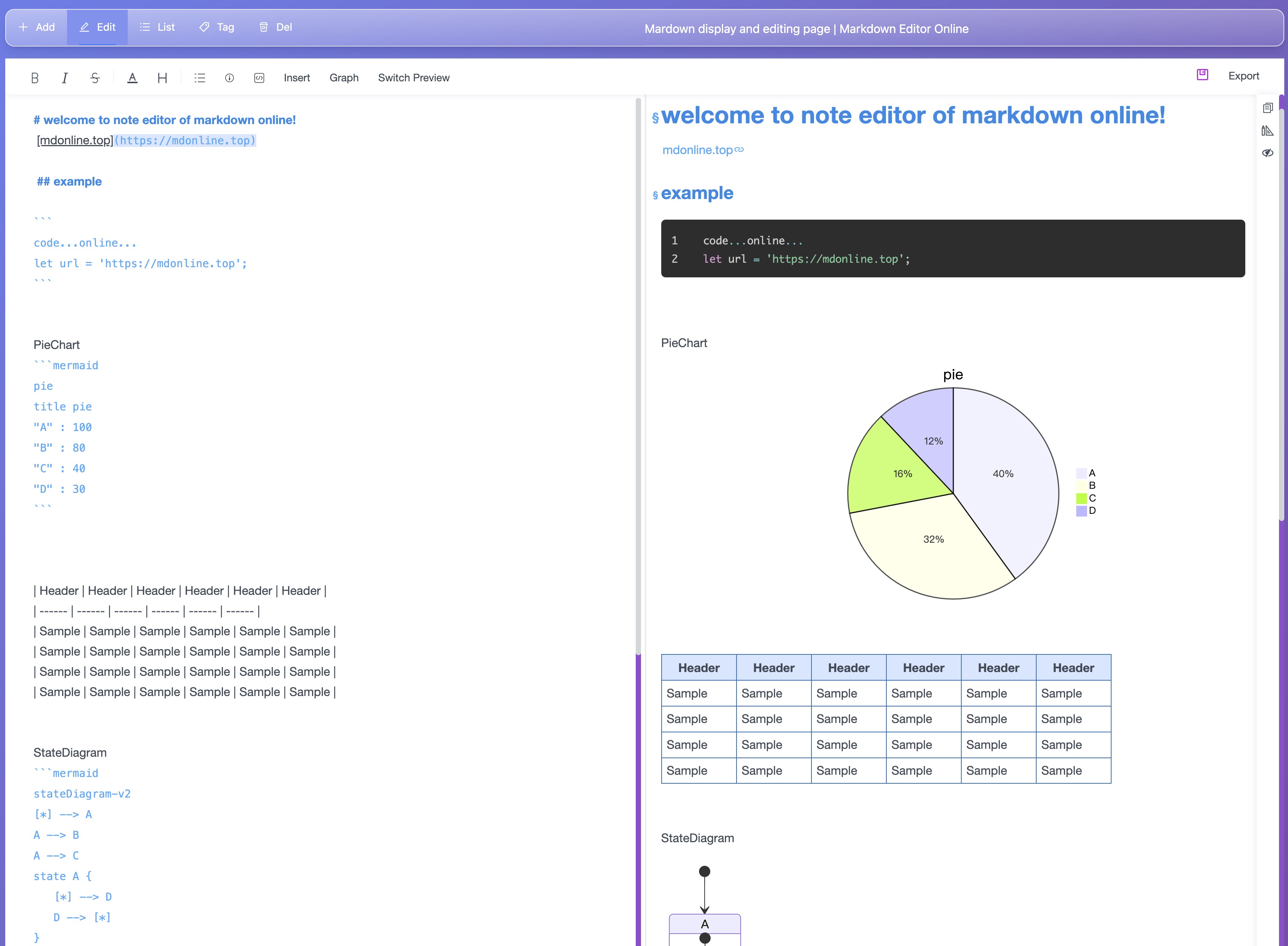The width and height of the screenshot is (1288, 946).
Task: Click the section anchor beside welcome heading
Action: point(656,118)
